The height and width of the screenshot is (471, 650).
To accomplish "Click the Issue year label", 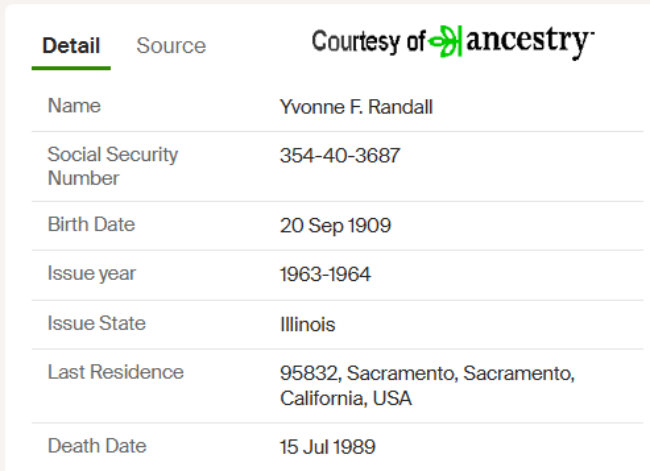I will (x=92, y=274).
